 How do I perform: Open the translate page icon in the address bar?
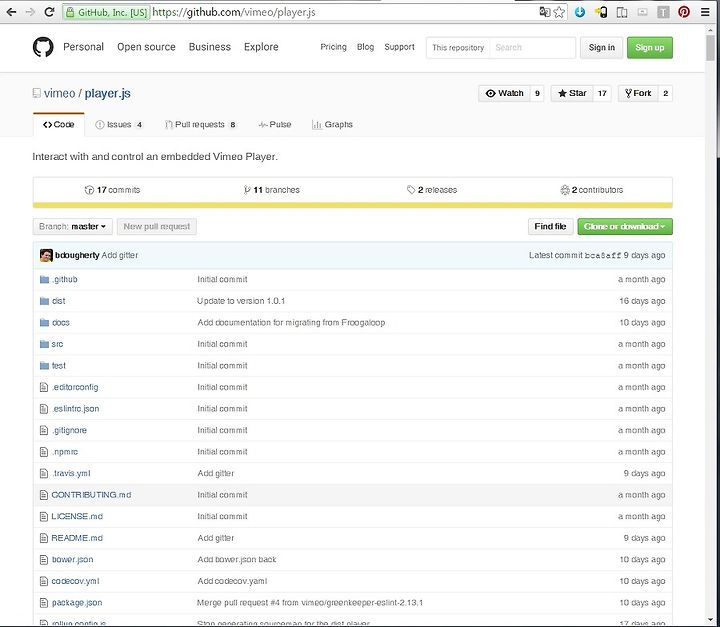[x=545, y=12]
